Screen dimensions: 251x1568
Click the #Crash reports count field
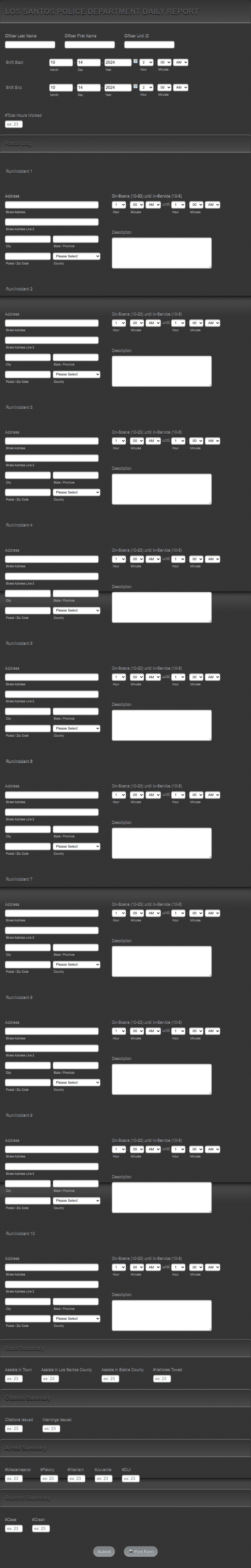(41, 1529)
